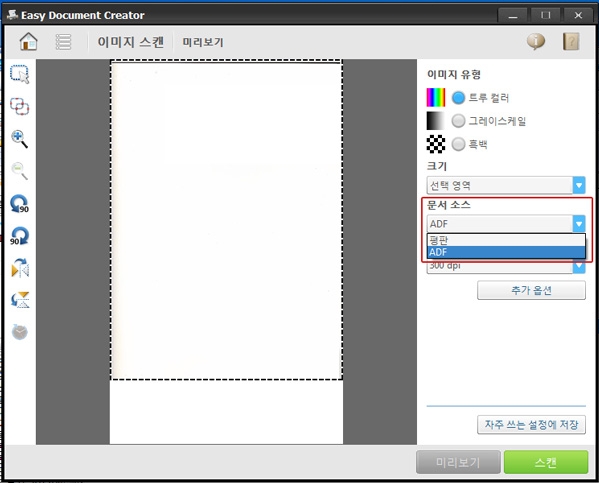Image resolution: width=599 pixels, height=484 pixels.
Task: Zoom in on the preview
Action: tap(19, 139)
